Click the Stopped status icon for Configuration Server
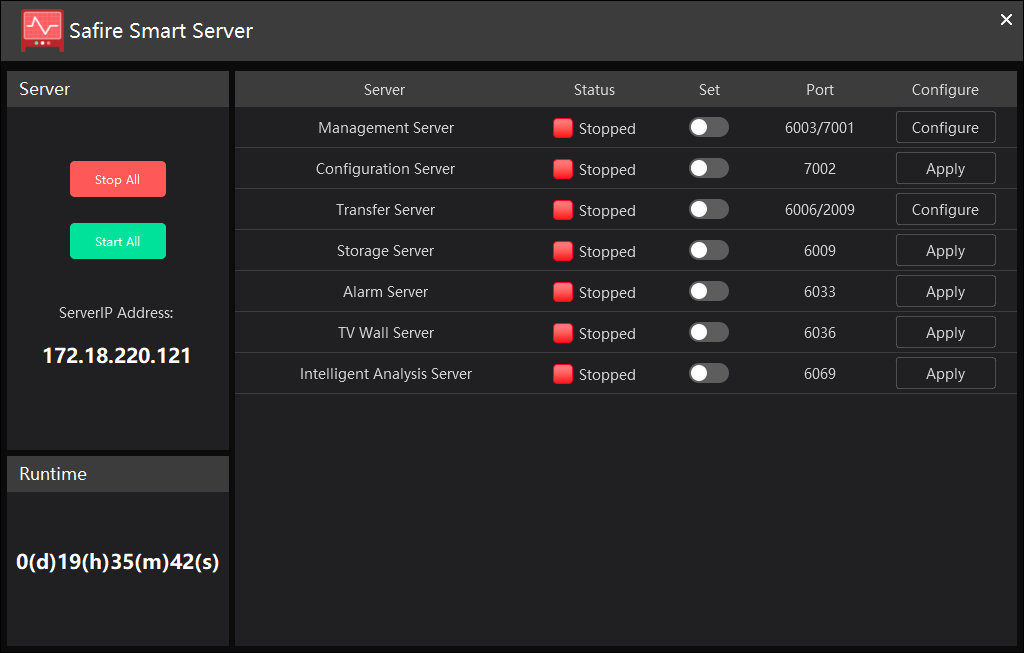 point(563,169)
